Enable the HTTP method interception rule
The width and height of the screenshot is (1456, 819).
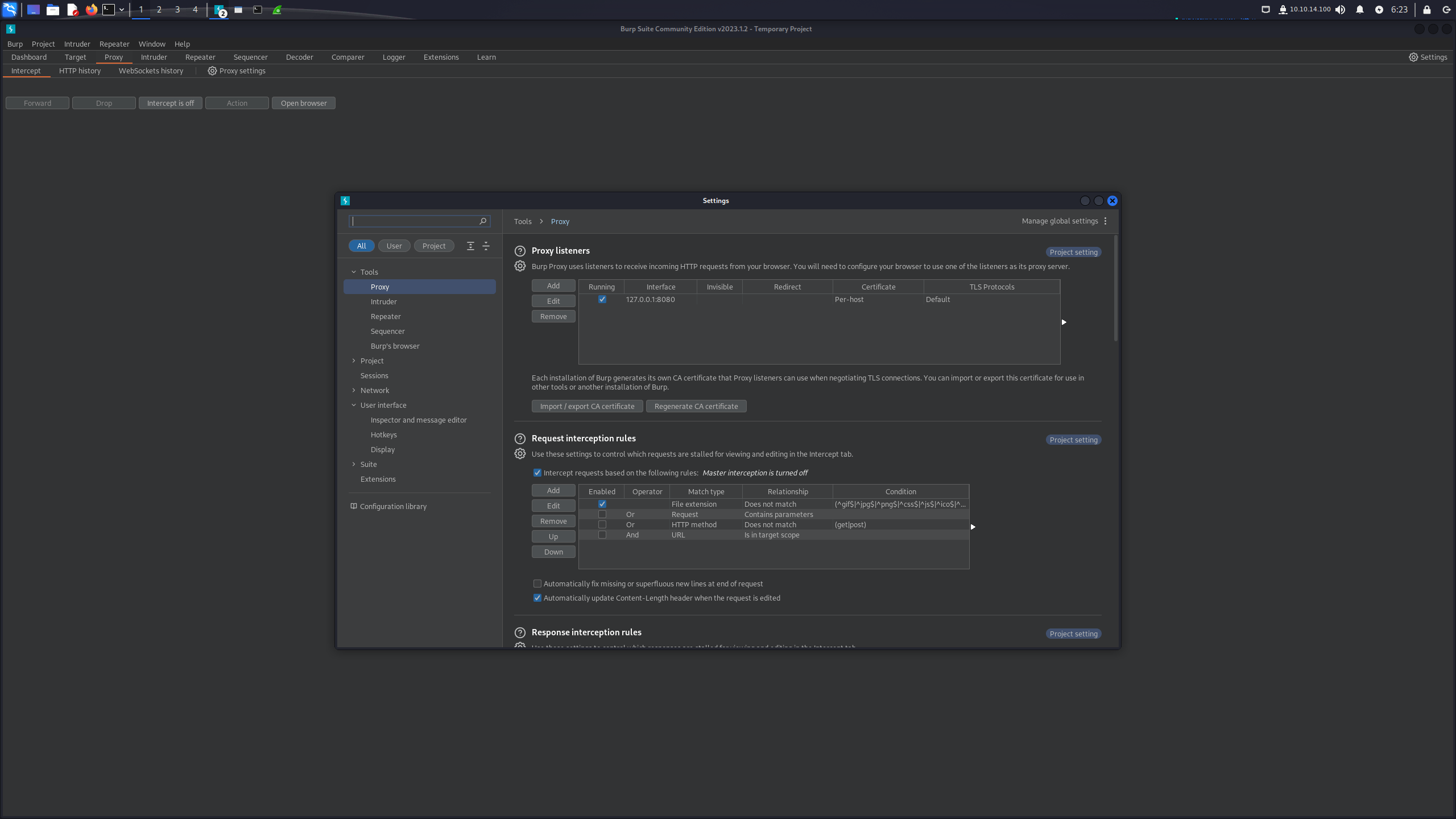(x=602, y=524)
